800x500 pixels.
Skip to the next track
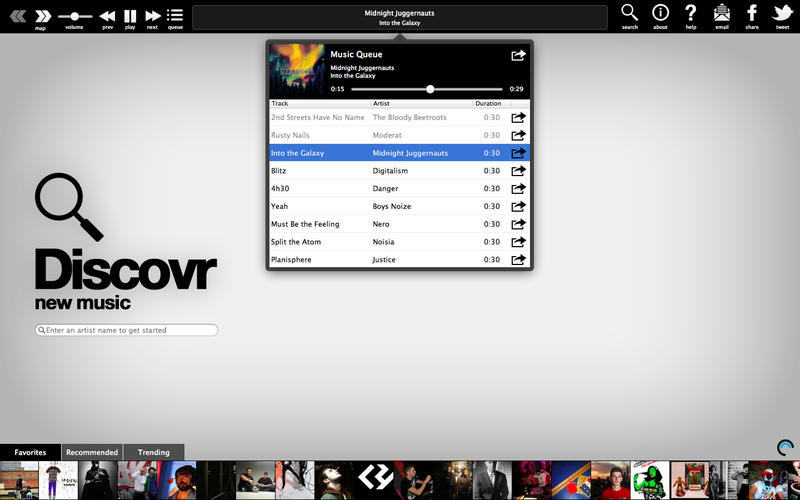pos(153,16)
